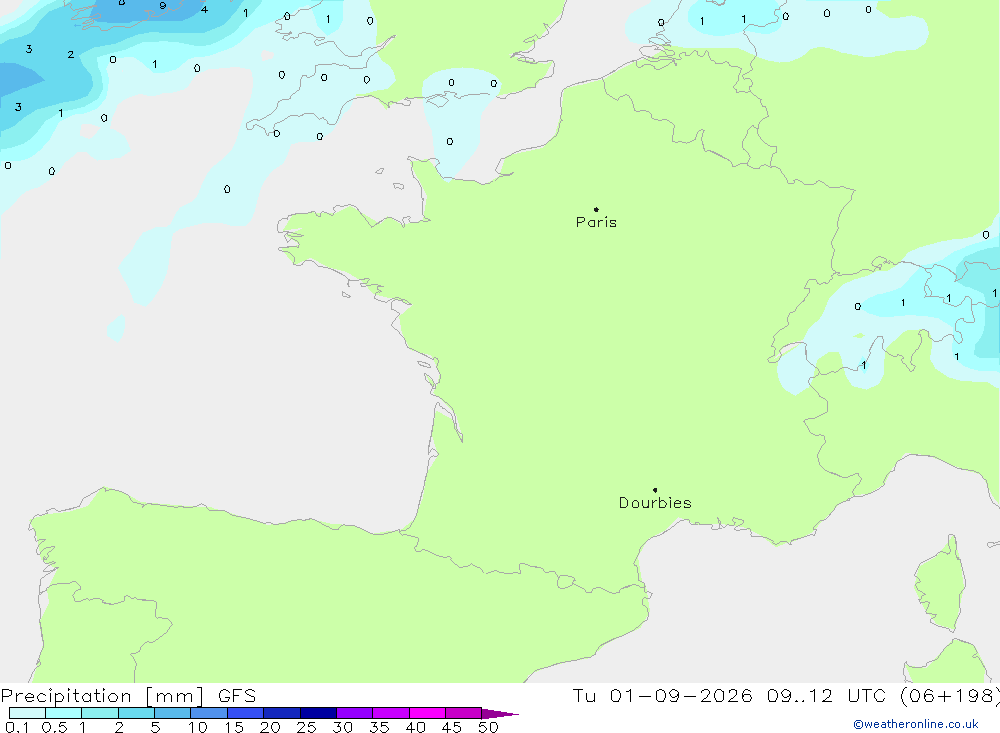This screenshot has width=1000, height=733.
Task: Click the Paris city label
Action: point(596,222)
